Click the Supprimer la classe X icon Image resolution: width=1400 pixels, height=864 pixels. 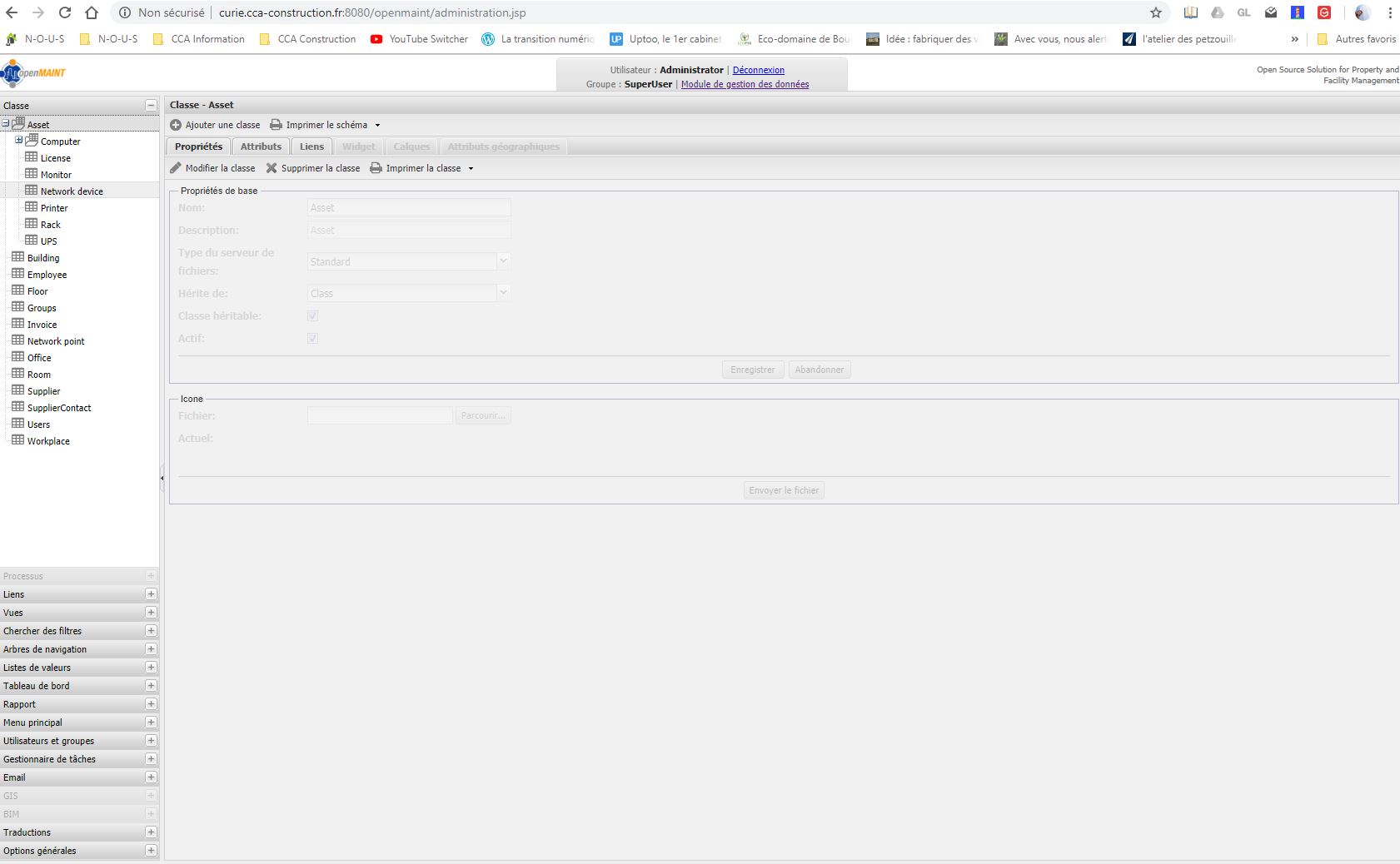272,168
